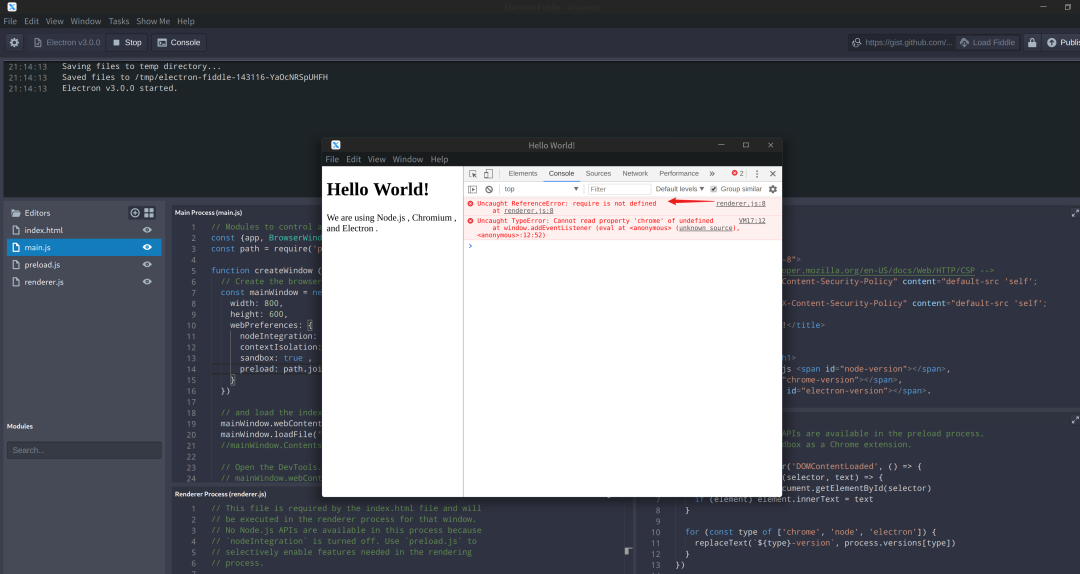This screenshot has width=1080, height=574.
Task: Open Tasks menu in Fiddle
Action: pyautogui.click(x=118, y=21)
